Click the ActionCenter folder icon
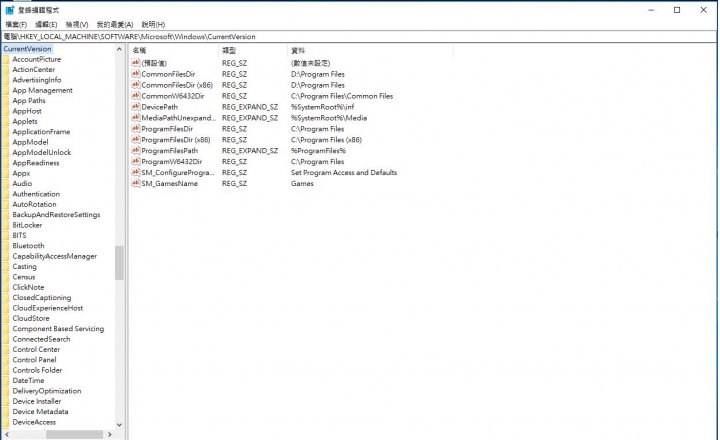720x440 pixels. [x=6, y=69]
